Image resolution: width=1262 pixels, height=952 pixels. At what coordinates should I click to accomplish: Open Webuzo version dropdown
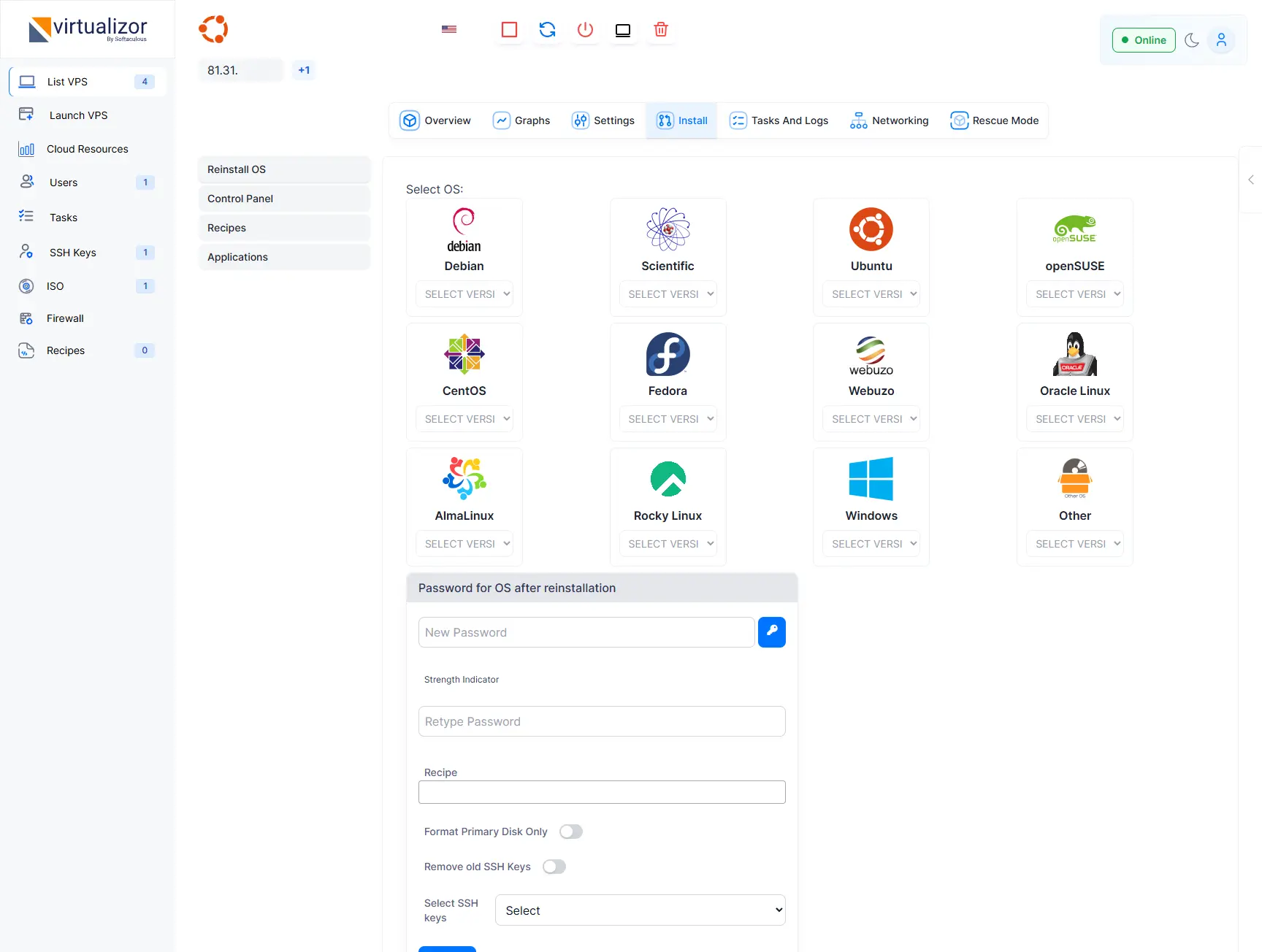[871, 419]
